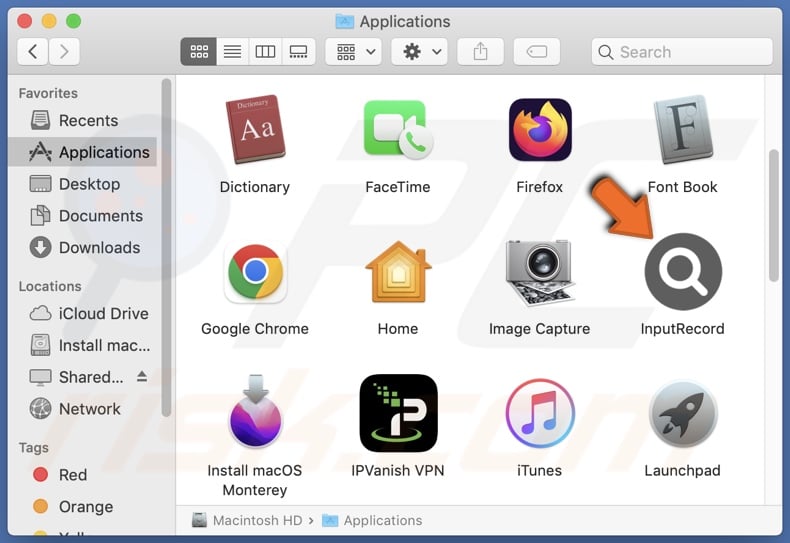Select Applications in the sidebar
Screen dimensions: 790x543
pyautogui.click(x=83, y=152)
